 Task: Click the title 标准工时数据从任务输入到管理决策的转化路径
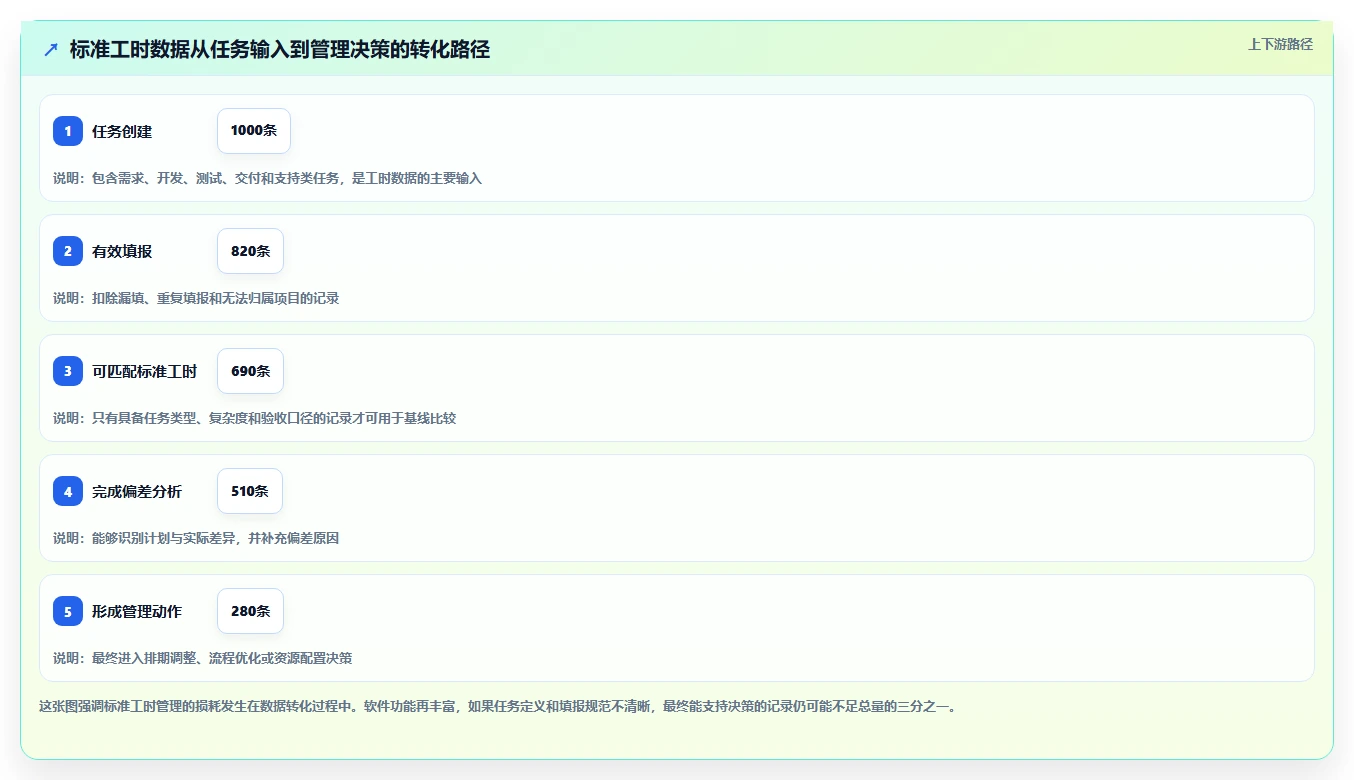coord(280,49)
